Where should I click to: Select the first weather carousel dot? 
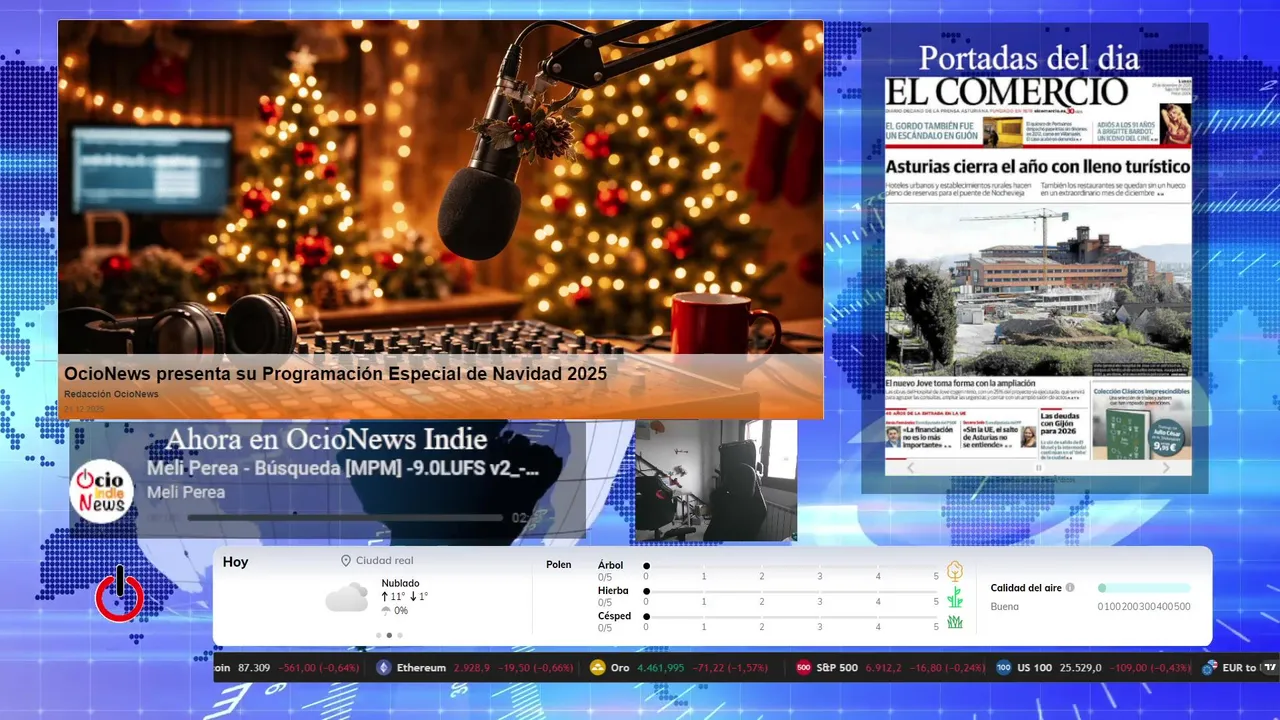pyautogui.click(x=378, y=635)
